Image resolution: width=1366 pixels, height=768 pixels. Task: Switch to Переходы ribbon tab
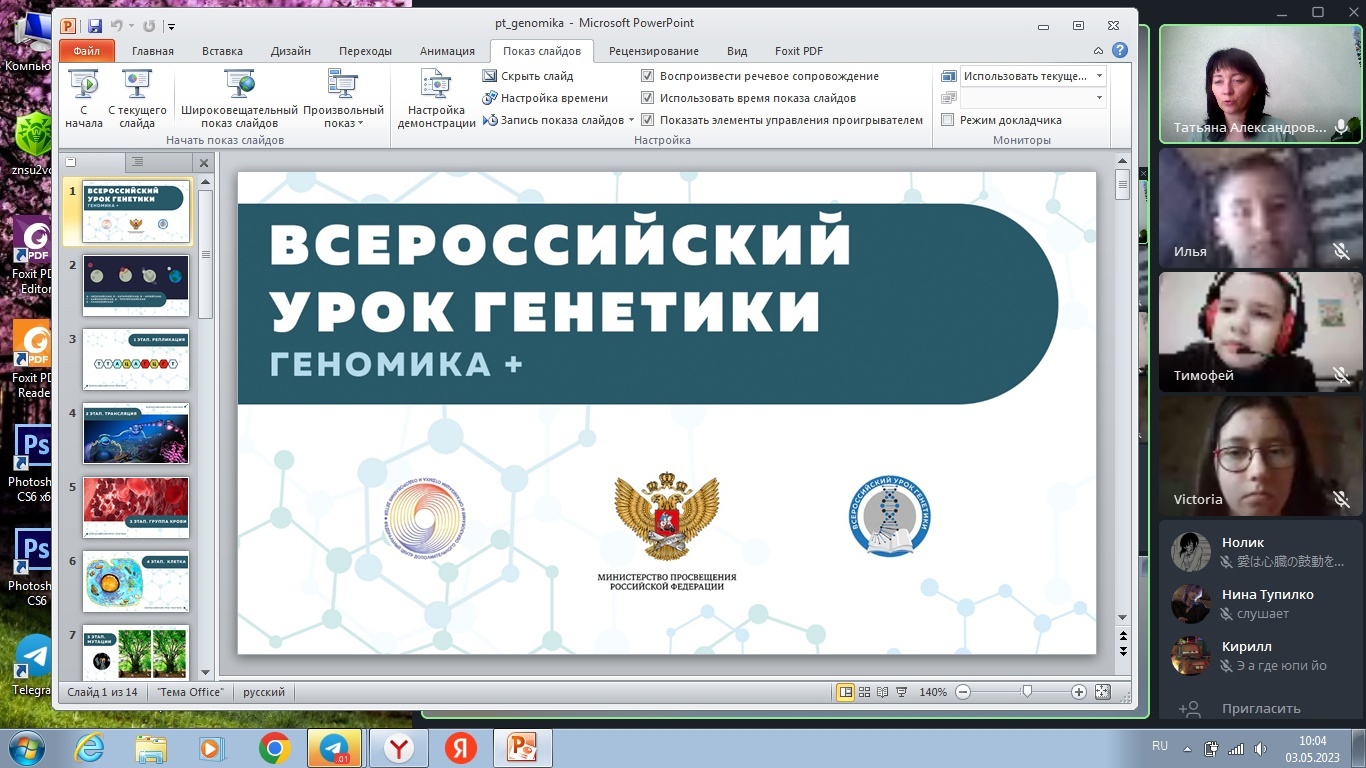365,51
